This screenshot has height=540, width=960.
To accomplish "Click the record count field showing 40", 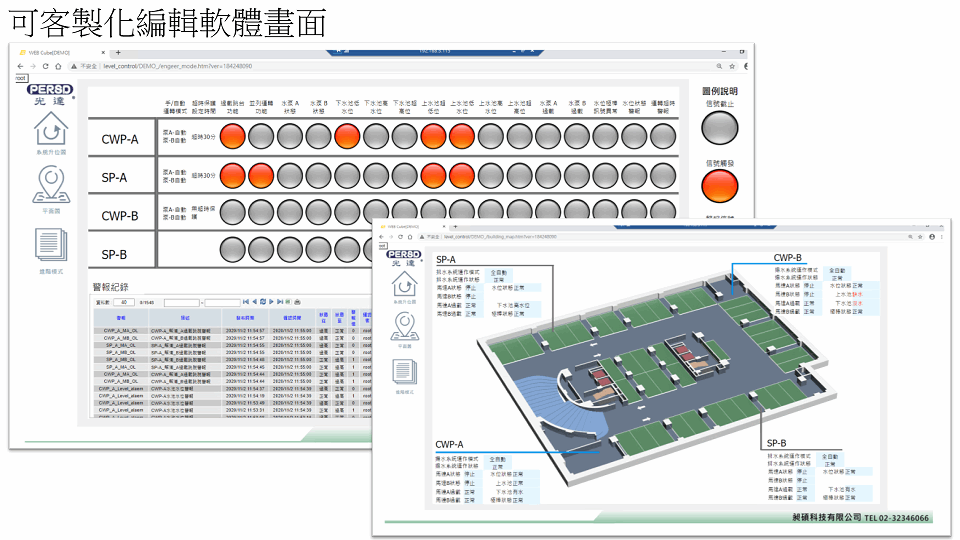I will pos(123,301).
